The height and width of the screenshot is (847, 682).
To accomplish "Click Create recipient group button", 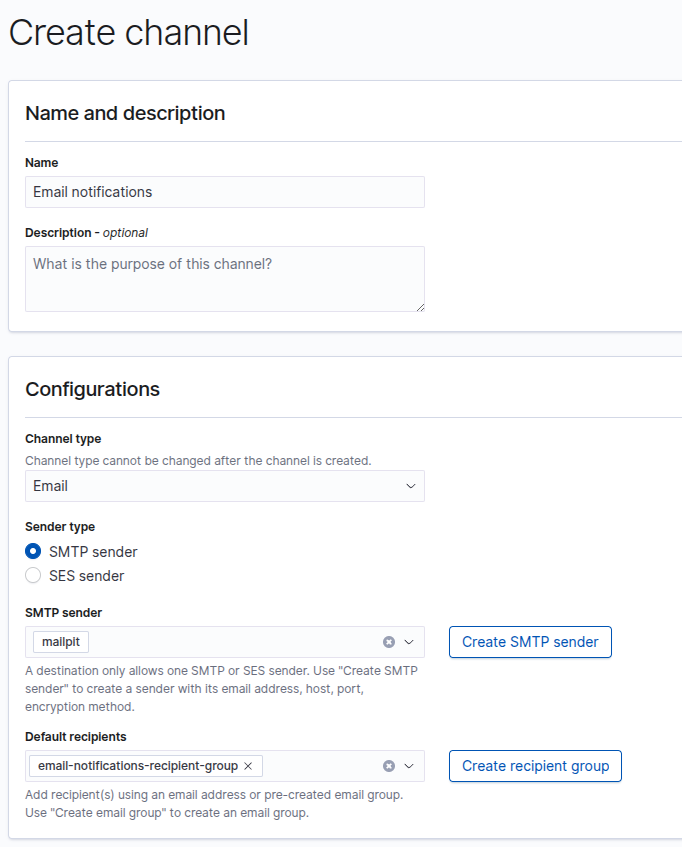I will pos(535,766).
